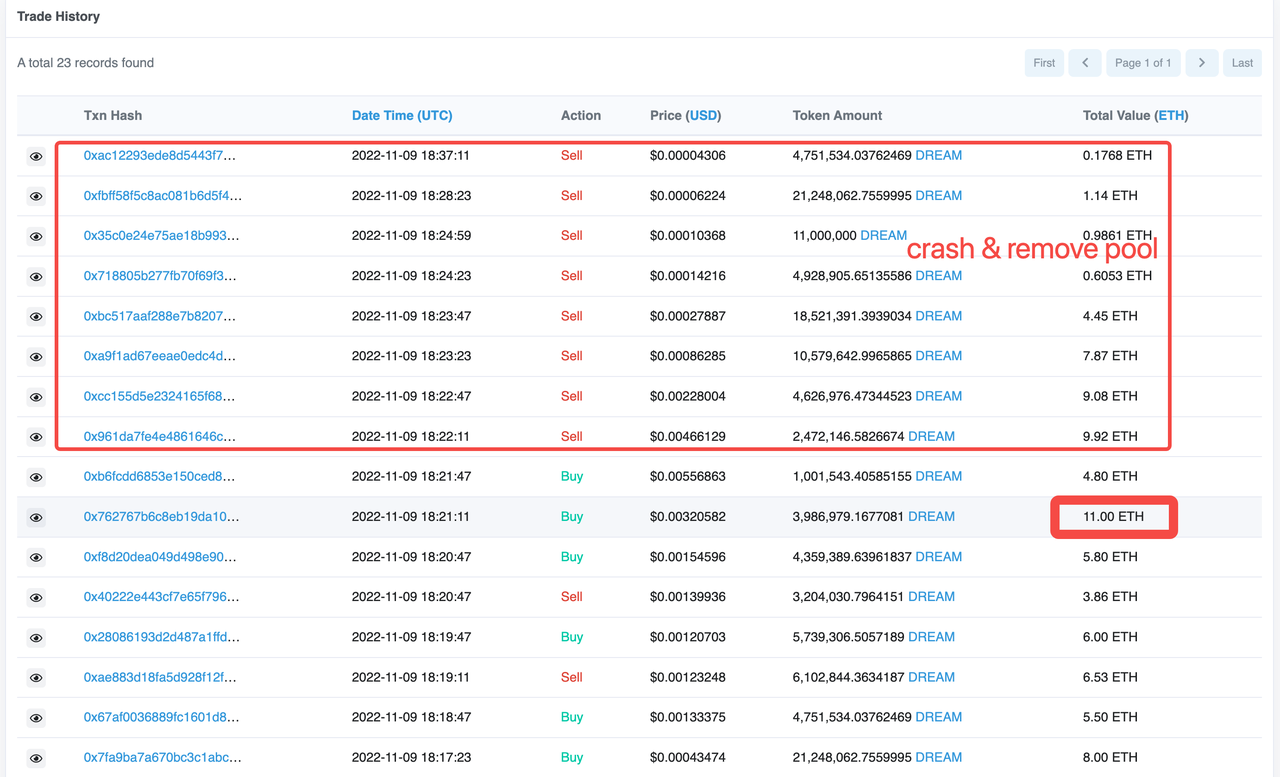This screenshot has height=777, width=1280.
Task: Click the First page button
Action: point(1044,63)
